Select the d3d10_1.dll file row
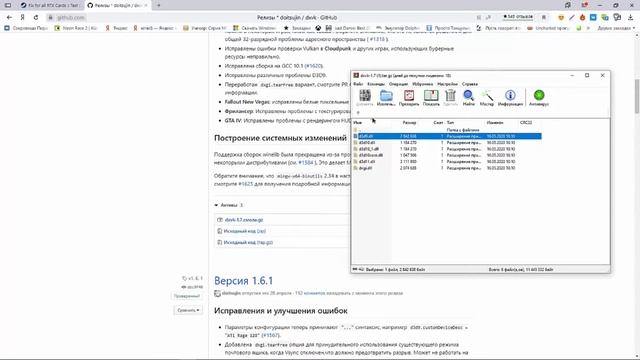Screen dimensions: 640x360 (447, 149)
